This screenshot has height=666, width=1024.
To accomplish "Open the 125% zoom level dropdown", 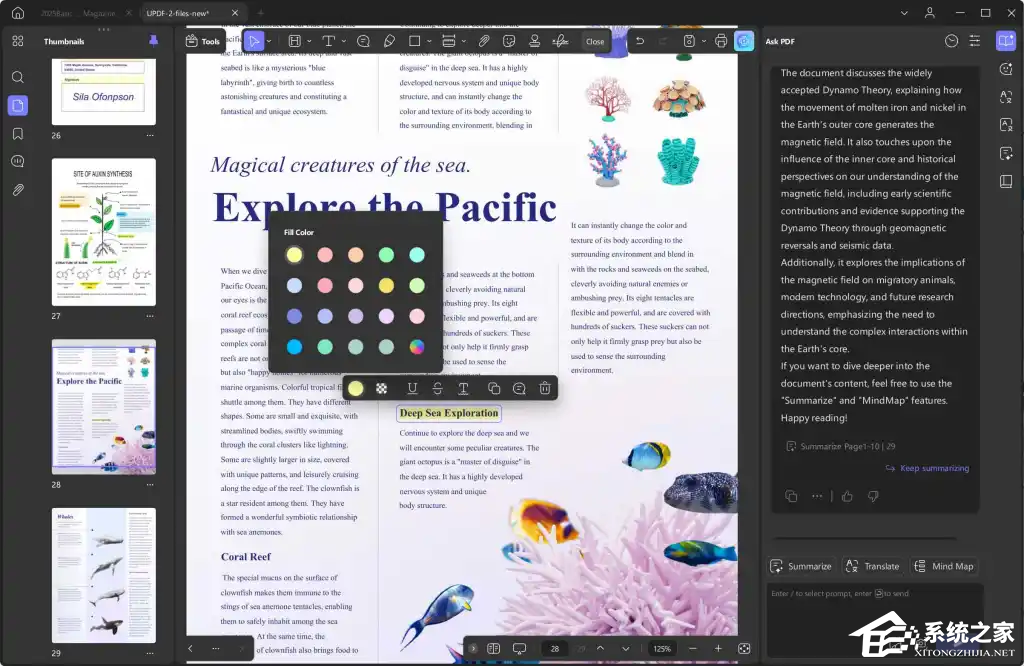I will pos(662,649).
